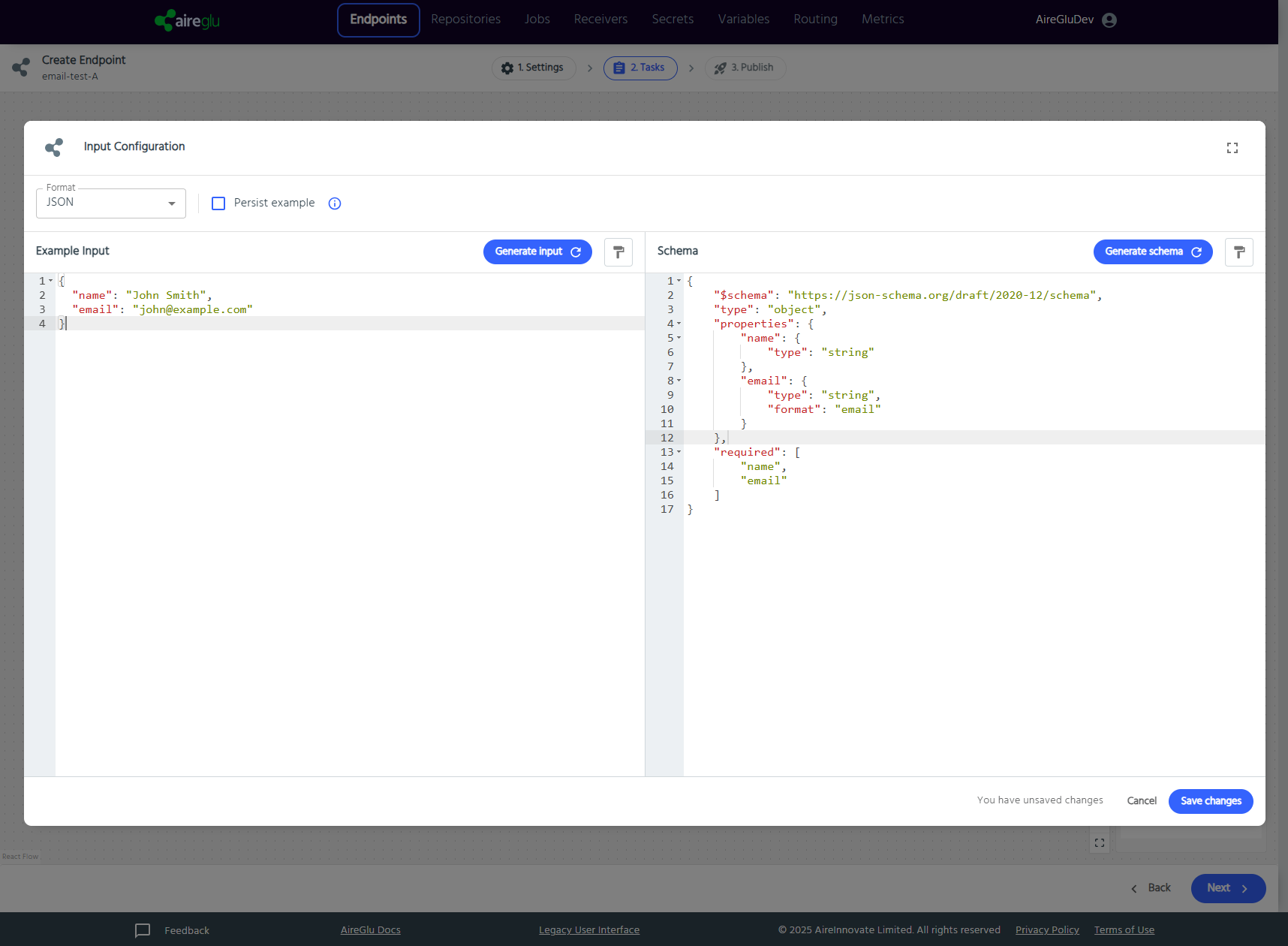1288x946 pixels.
Task: Jump to step 3. Publish
Action: (x=745, y=68)
